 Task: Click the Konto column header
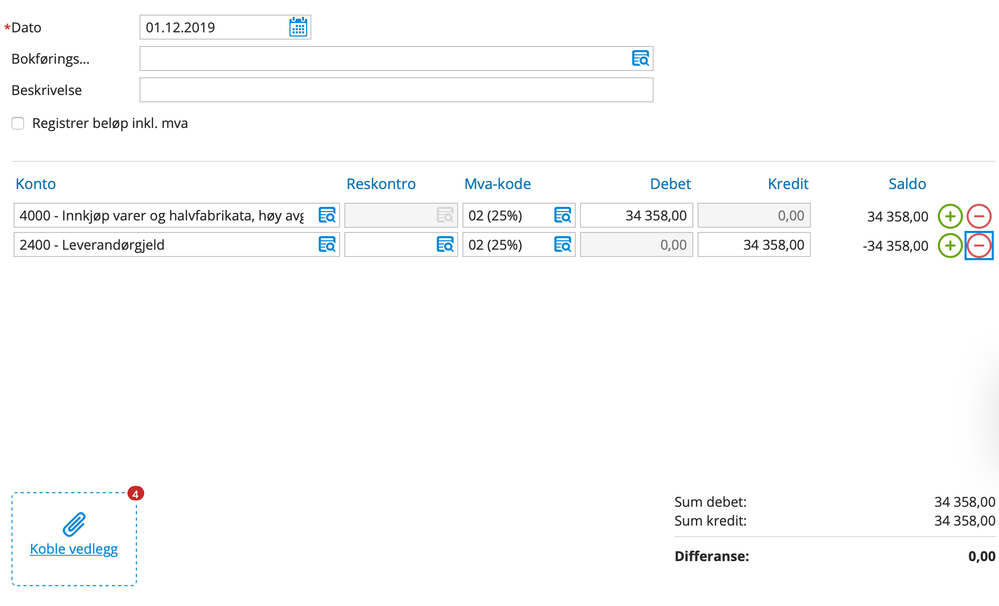(x=35, y=184)
